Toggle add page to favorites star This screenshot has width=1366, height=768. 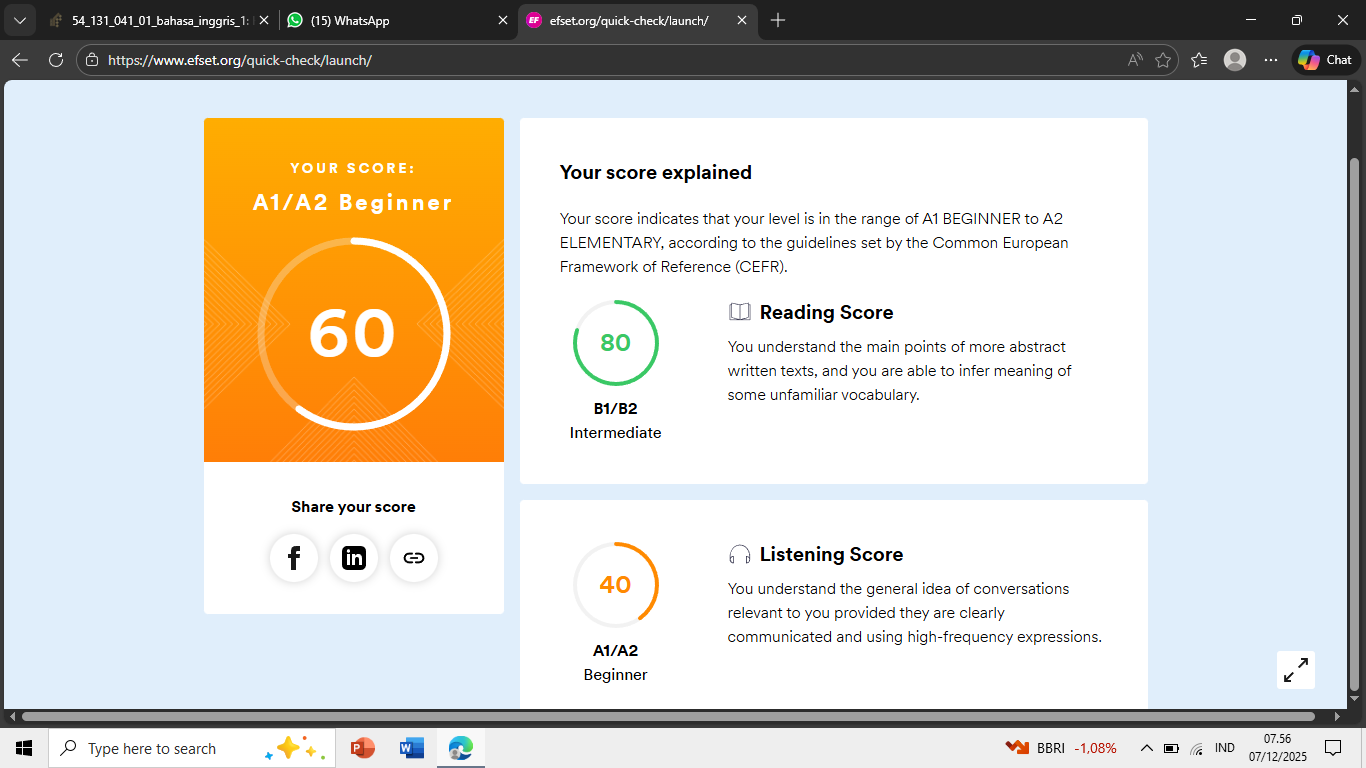[1163, 59]
